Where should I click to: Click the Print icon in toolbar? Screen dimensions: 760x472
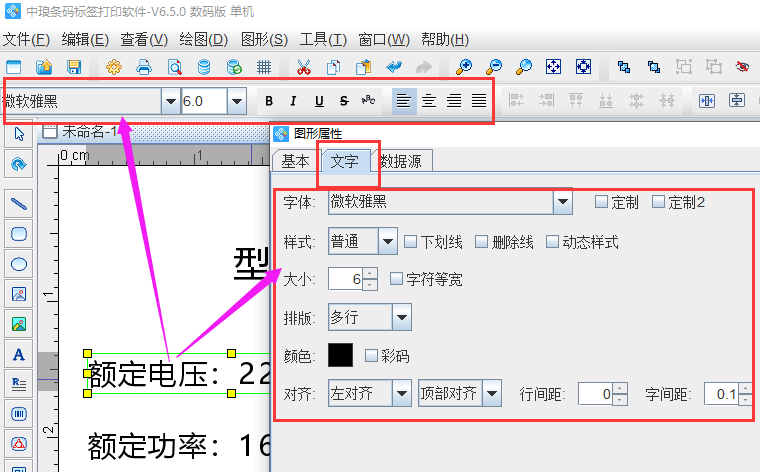click(143, 68)
